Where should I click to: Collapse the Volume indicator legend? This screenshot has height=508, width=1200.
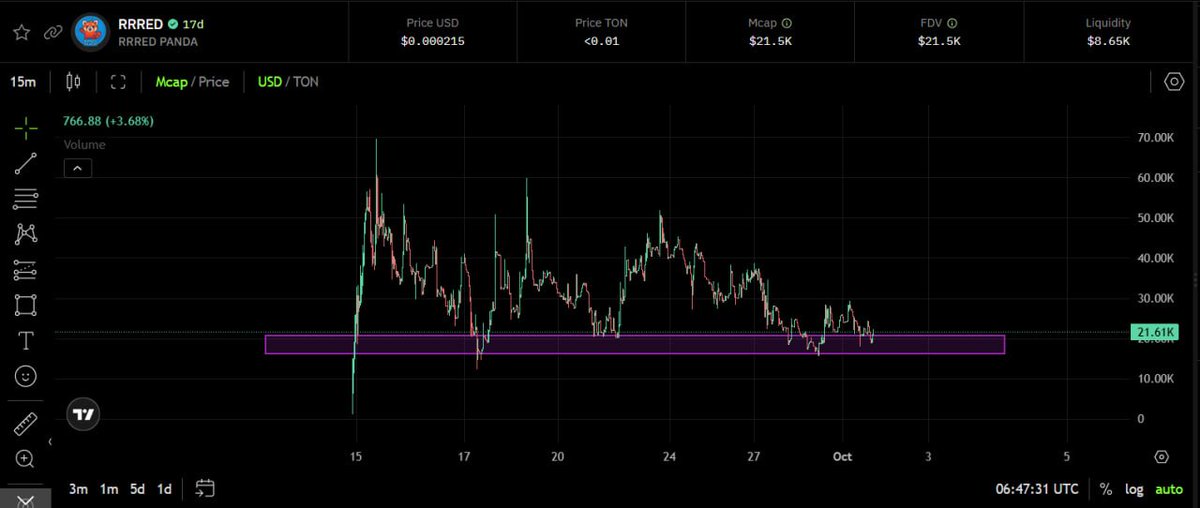tap(78, 168)
